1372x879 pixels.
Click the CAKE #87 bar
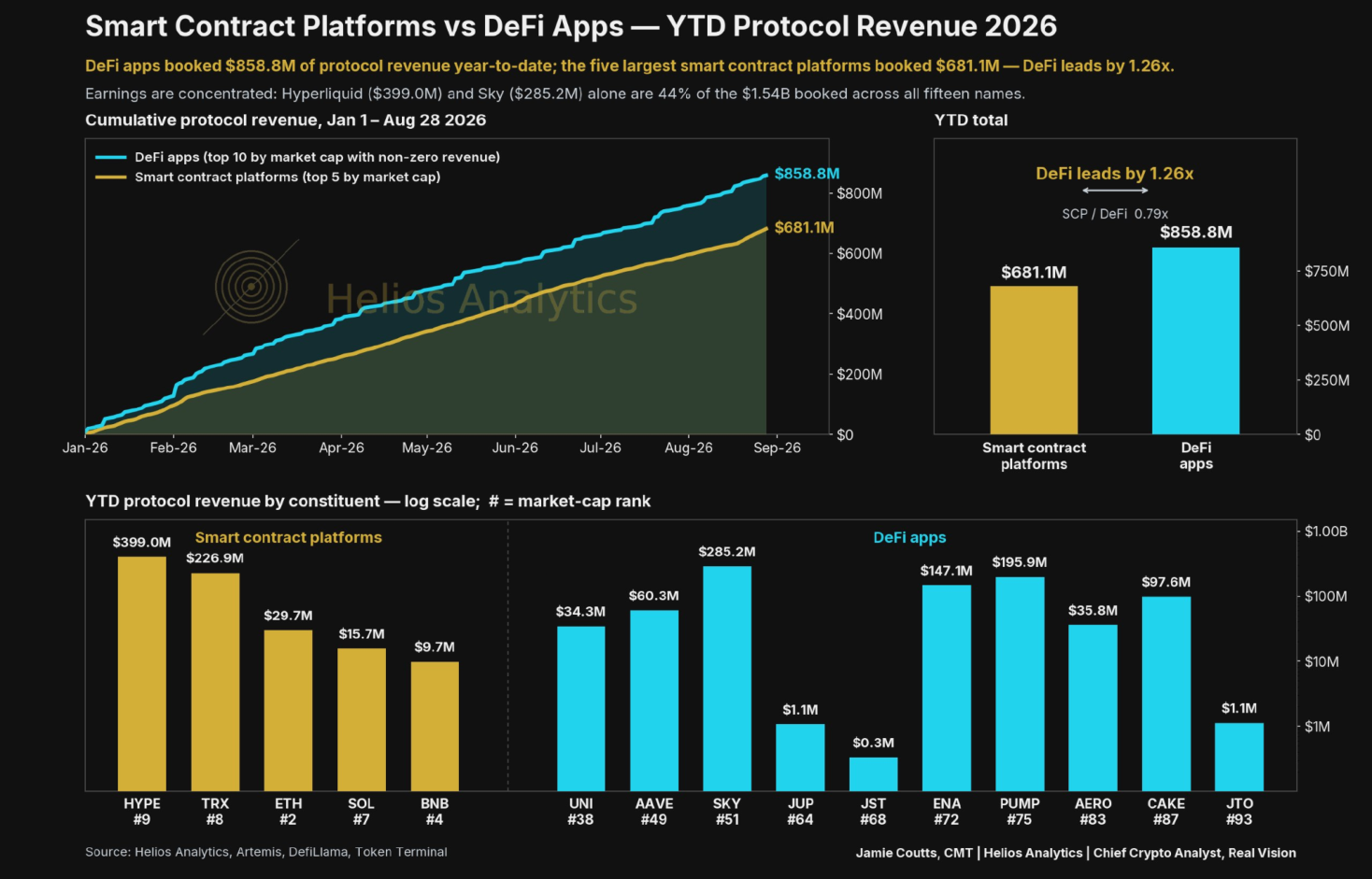pyautogui.click(x=1166, y=694)
